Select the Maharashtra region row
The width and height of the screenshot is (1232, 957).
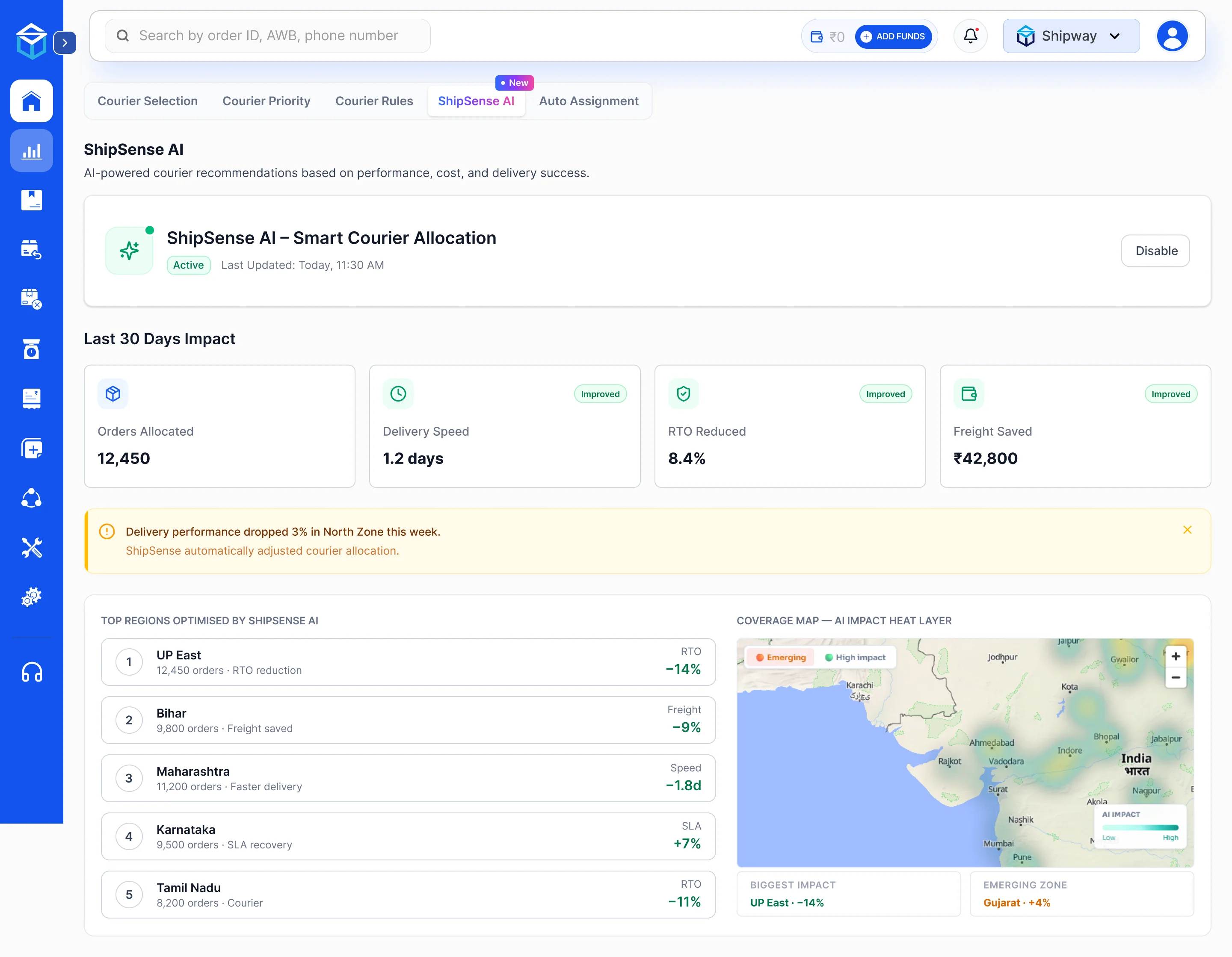[x=408, y=778]
